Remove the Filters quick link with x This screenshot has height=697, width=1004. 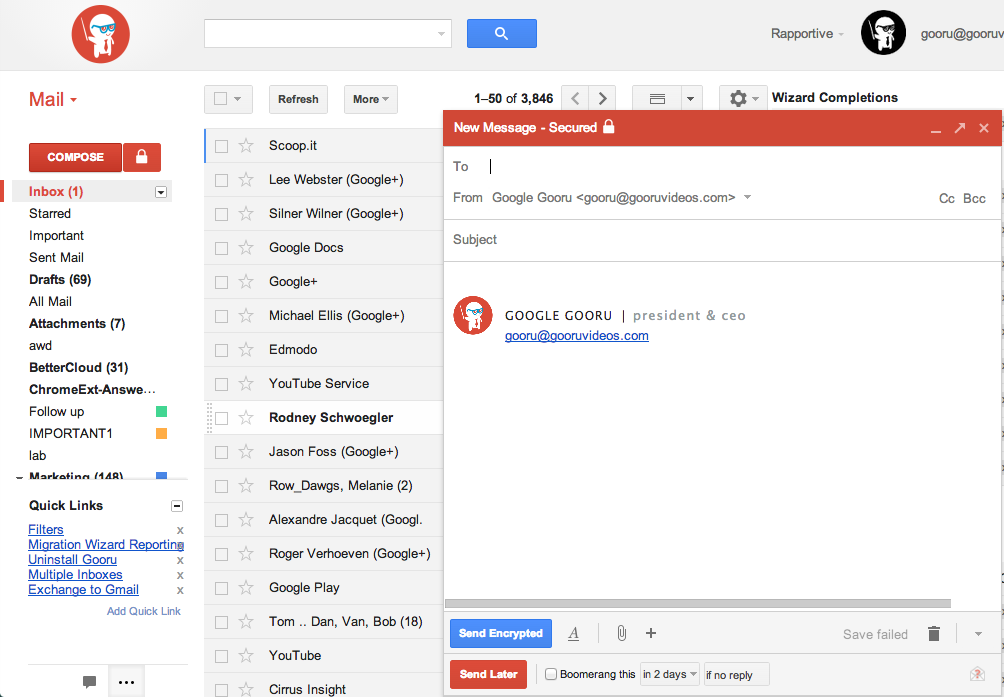click(x=180, y=530)
